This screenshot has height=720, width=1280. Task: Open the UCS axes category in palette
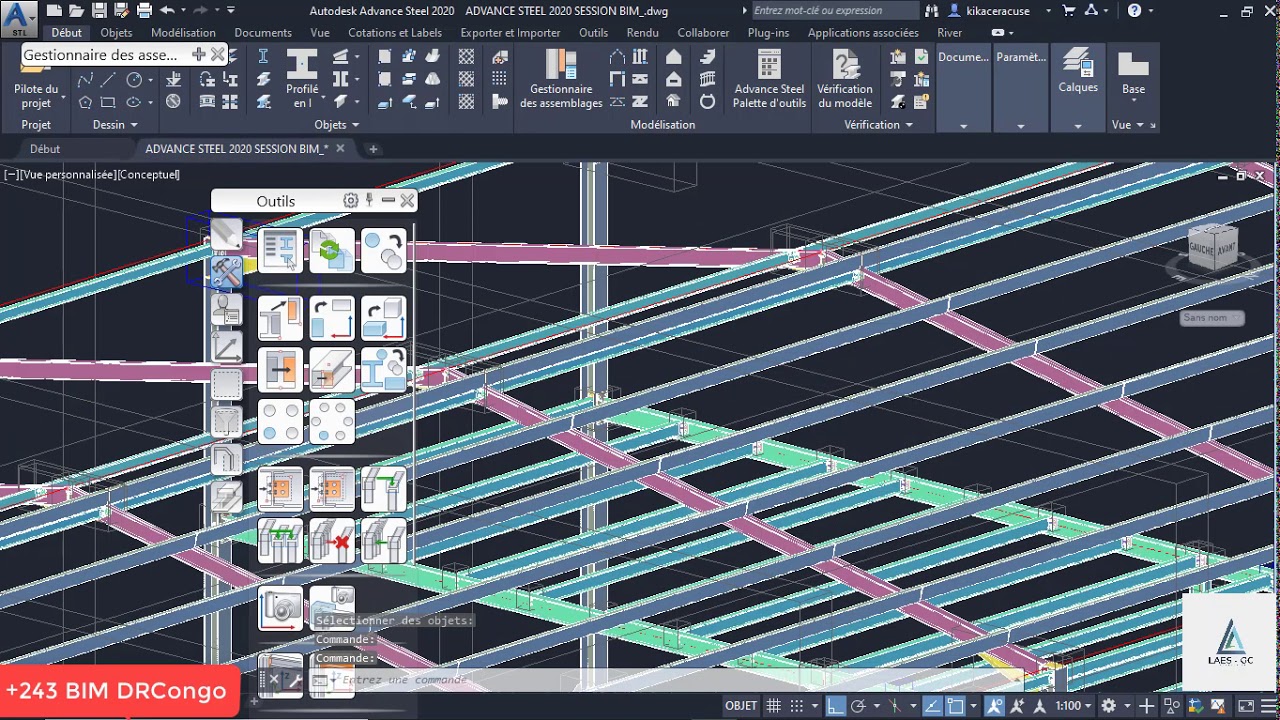pyautogui.click(x=226, y=347)
